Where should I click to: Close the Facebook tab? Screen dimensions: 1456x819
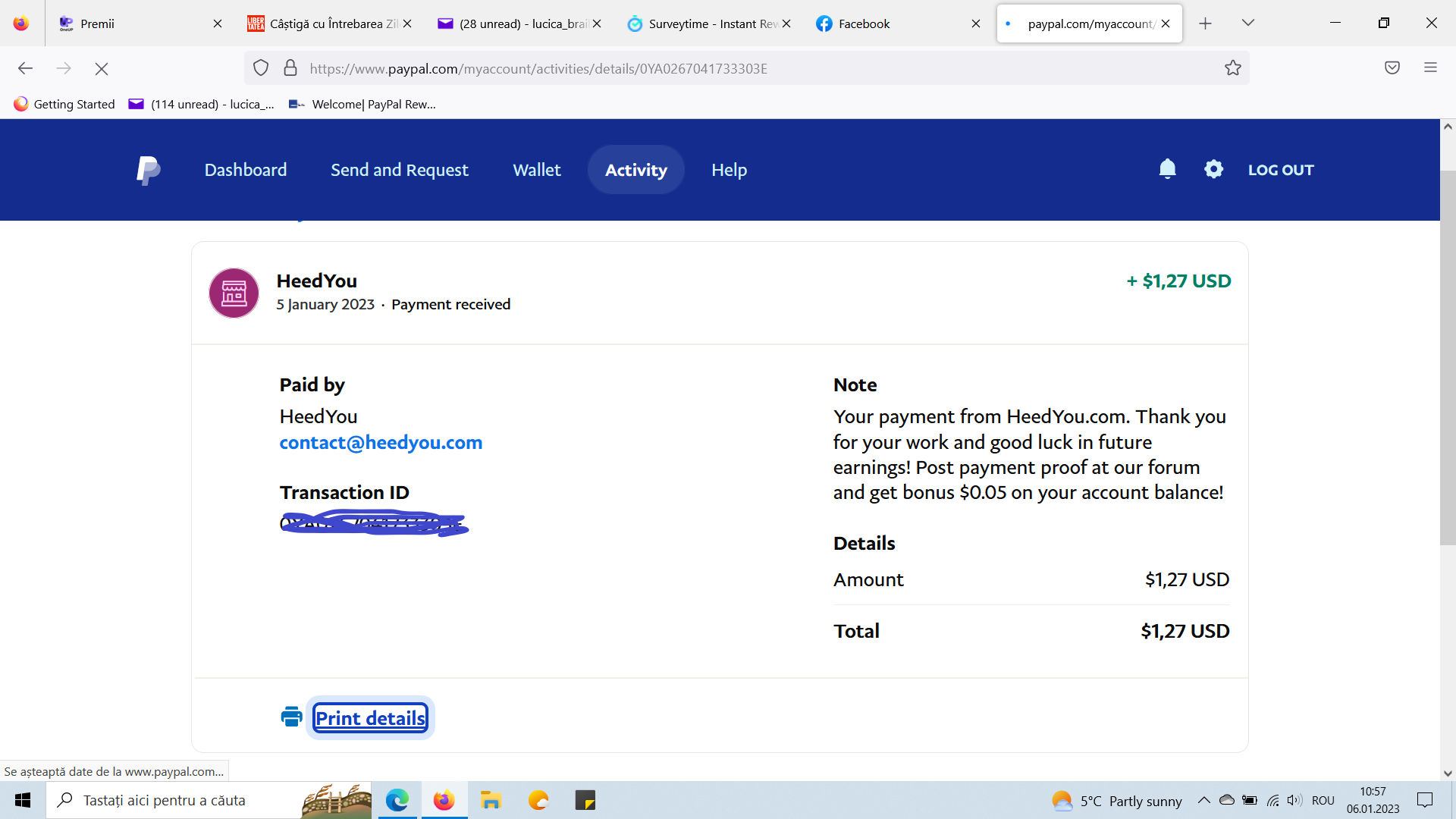(x=976, y=24)
